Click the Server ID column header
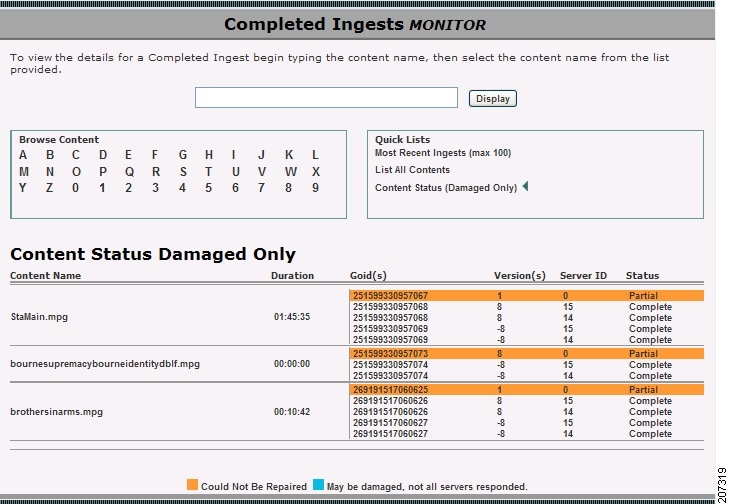The height and width of the screenshot is (504, 729). pos(583,275)
